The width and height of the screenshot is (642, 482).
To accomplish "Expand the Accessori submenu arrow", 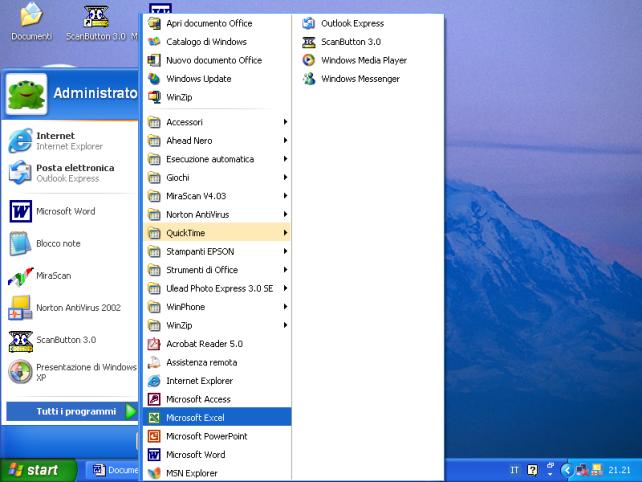I will click(285, 122).
